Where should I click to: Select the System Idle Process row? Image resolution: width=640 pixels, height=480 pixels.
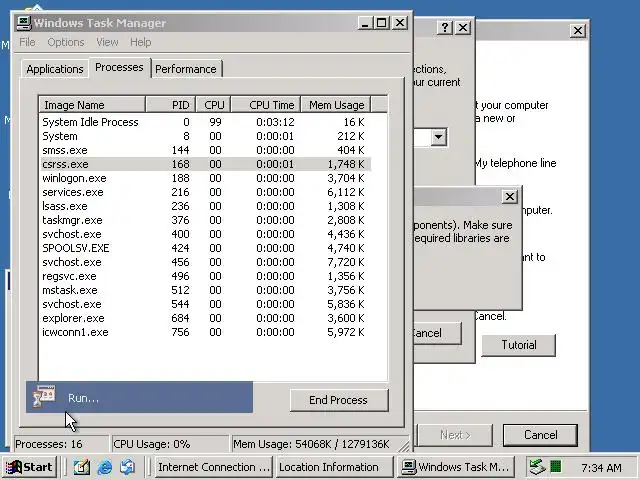click(206, 122)
